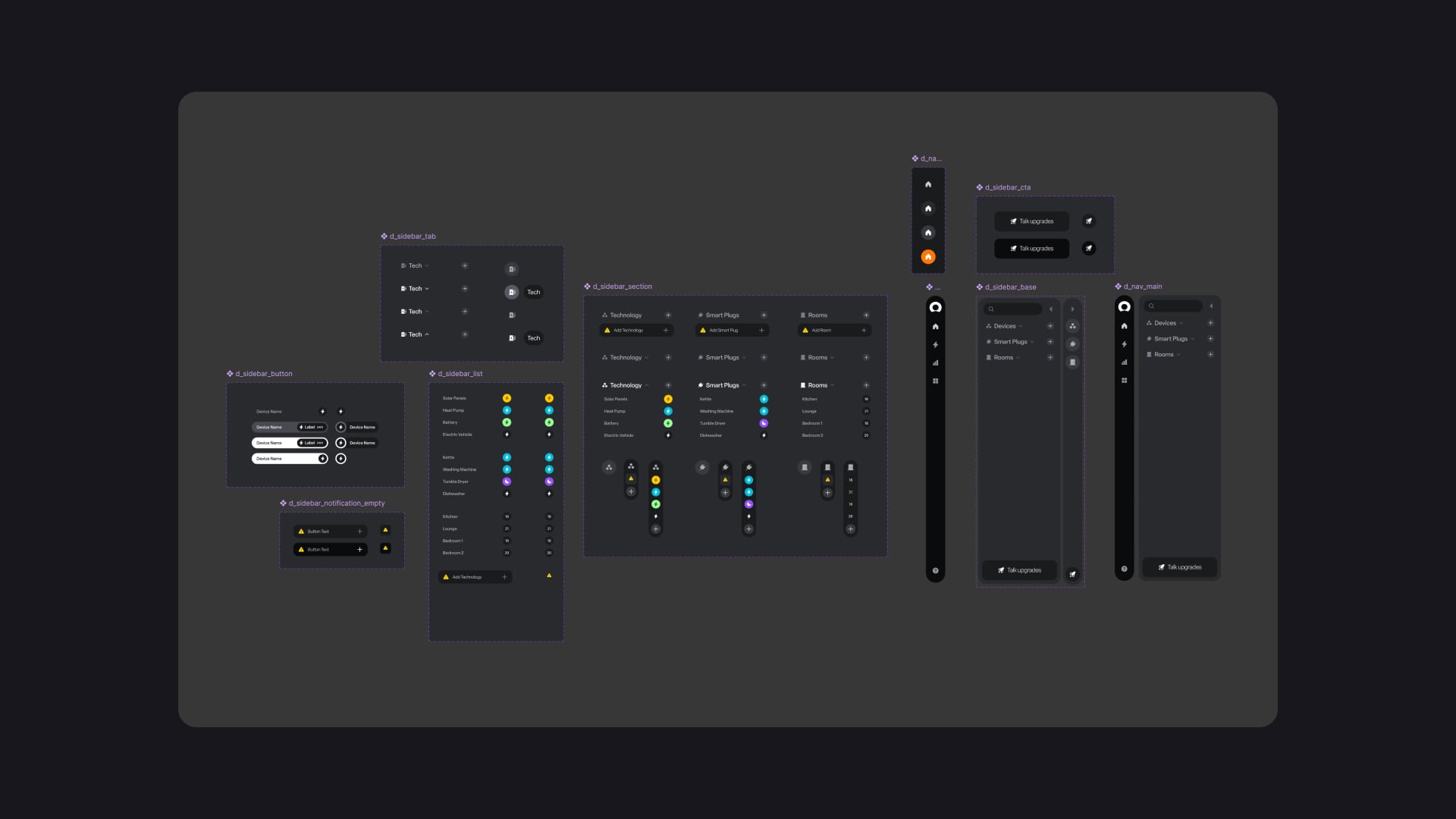The height and width of the screenshot is (819, 1456).
Task: Click yellow Solar Panels status circle in d_sidebar_section
Action: click(668, 399)
